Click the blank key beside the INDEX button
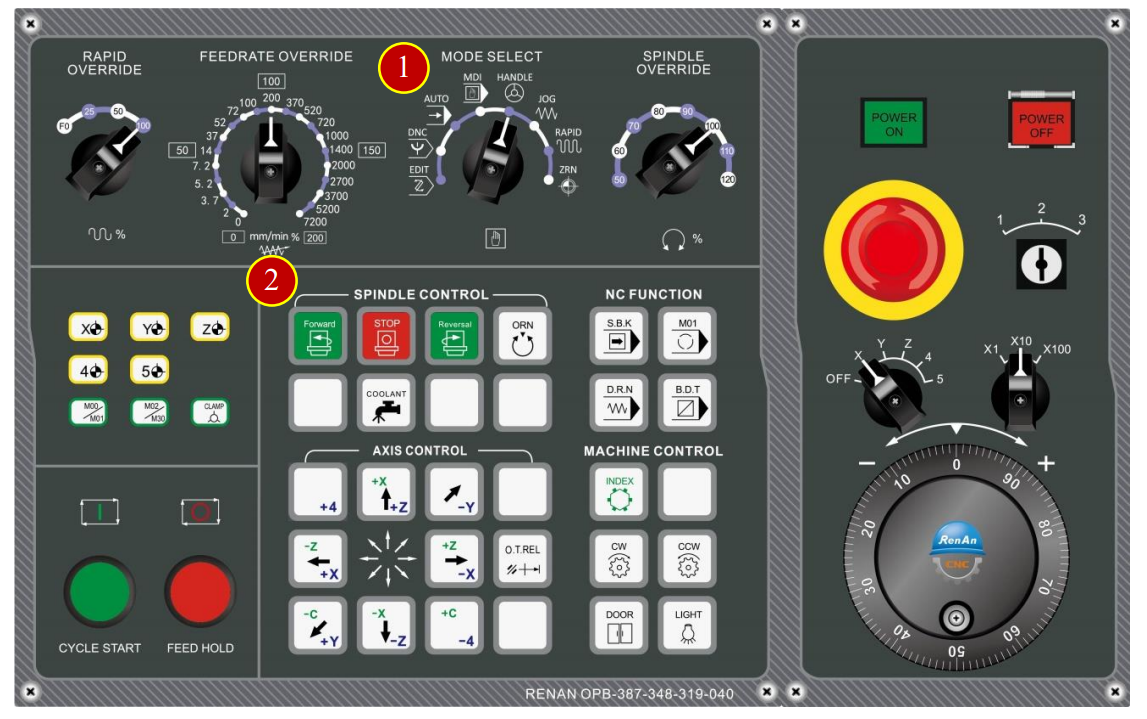 click(687, 492)
